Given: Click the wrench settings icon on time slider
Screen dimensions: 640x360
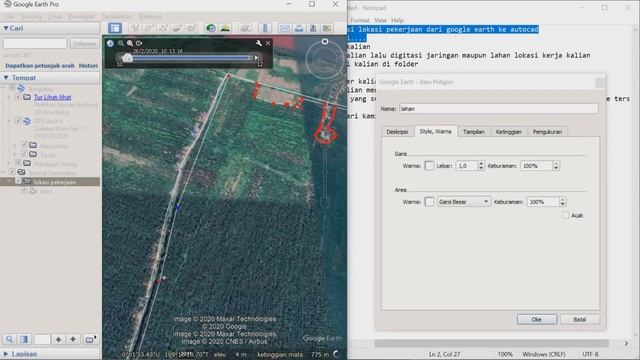Looking at the screenshot, I should coord(259,43).
